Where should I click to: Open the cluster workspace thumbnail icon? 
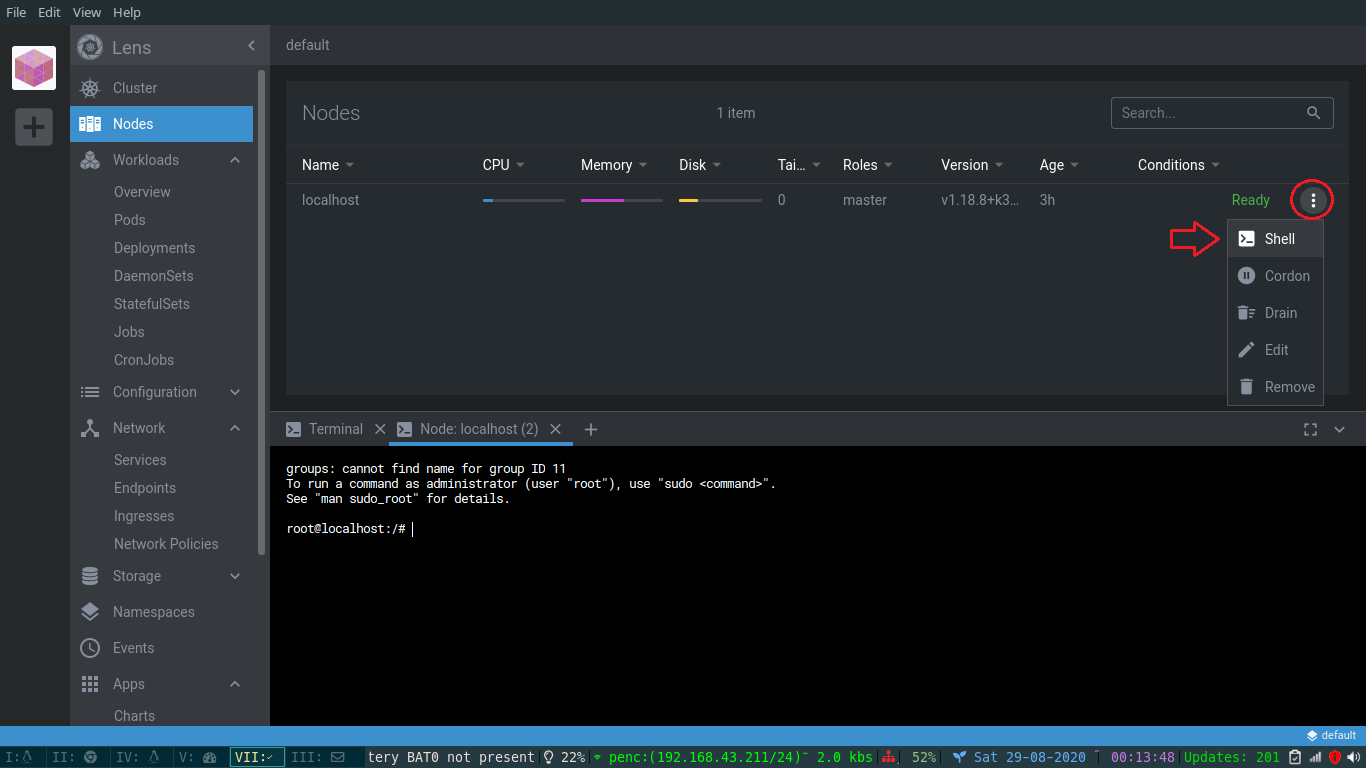[x=34, y=68]
